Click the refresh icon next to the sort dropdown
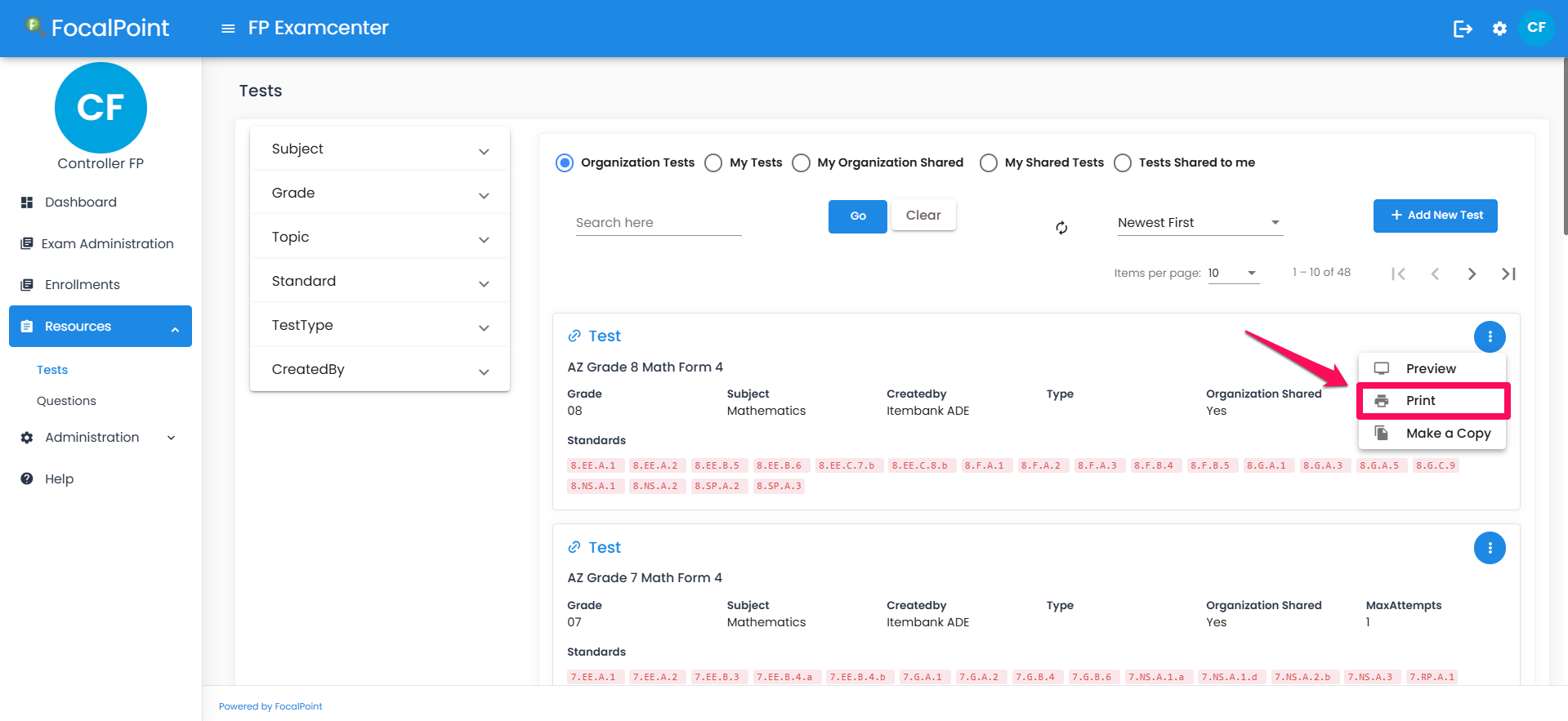The width and height of the screenshot is (1568, 721). (x=1061, y=228)
